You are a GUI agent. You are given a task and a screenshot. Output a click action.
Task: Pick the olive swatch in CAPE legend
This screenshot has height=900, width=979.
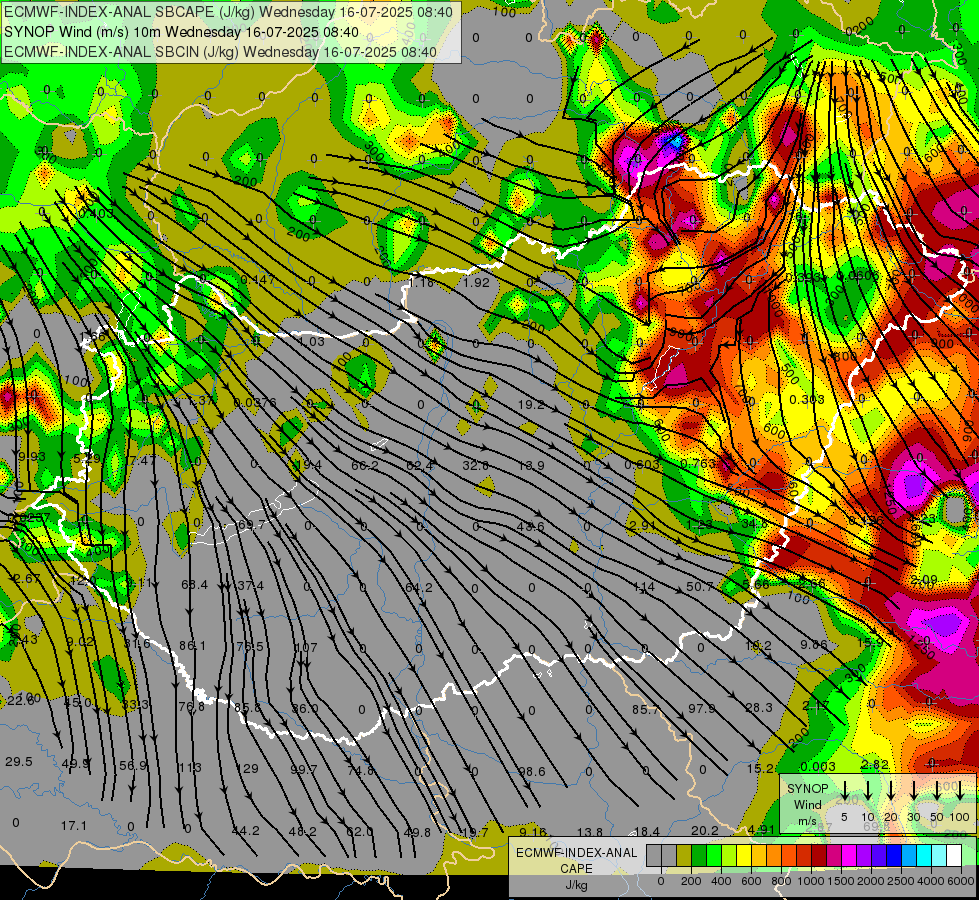(x=684, y=855)
